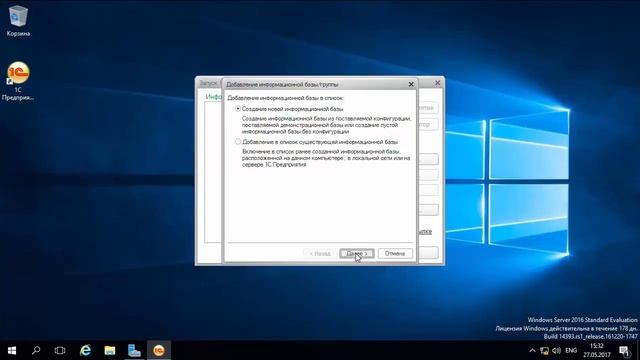Change ENG input language indicator
The height and width of the screenshot is (360, 640).
coord(571,351)
